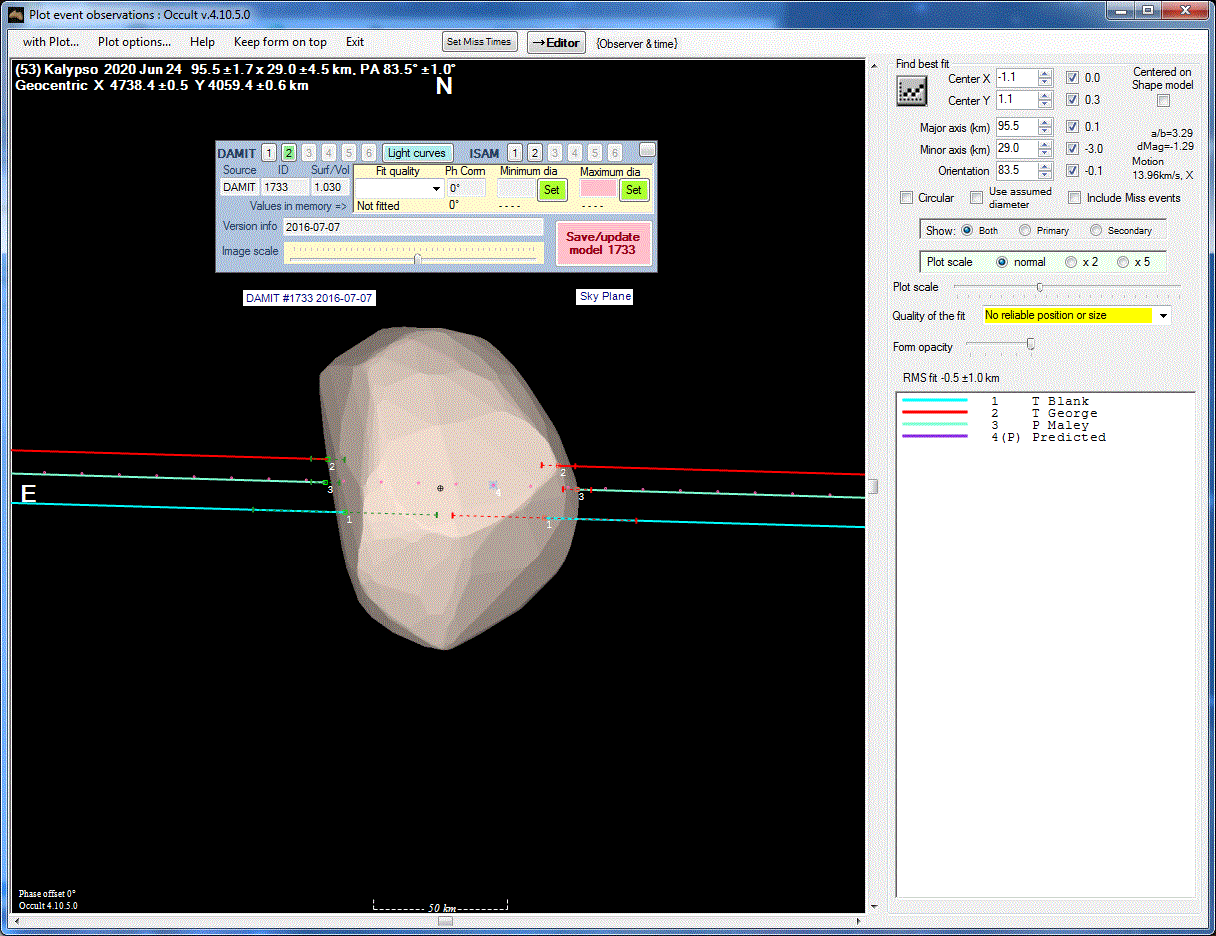Open the Quality of the fit dropdown
Viewport: 1216px width, 936px height.
[x=1162, y=316]
